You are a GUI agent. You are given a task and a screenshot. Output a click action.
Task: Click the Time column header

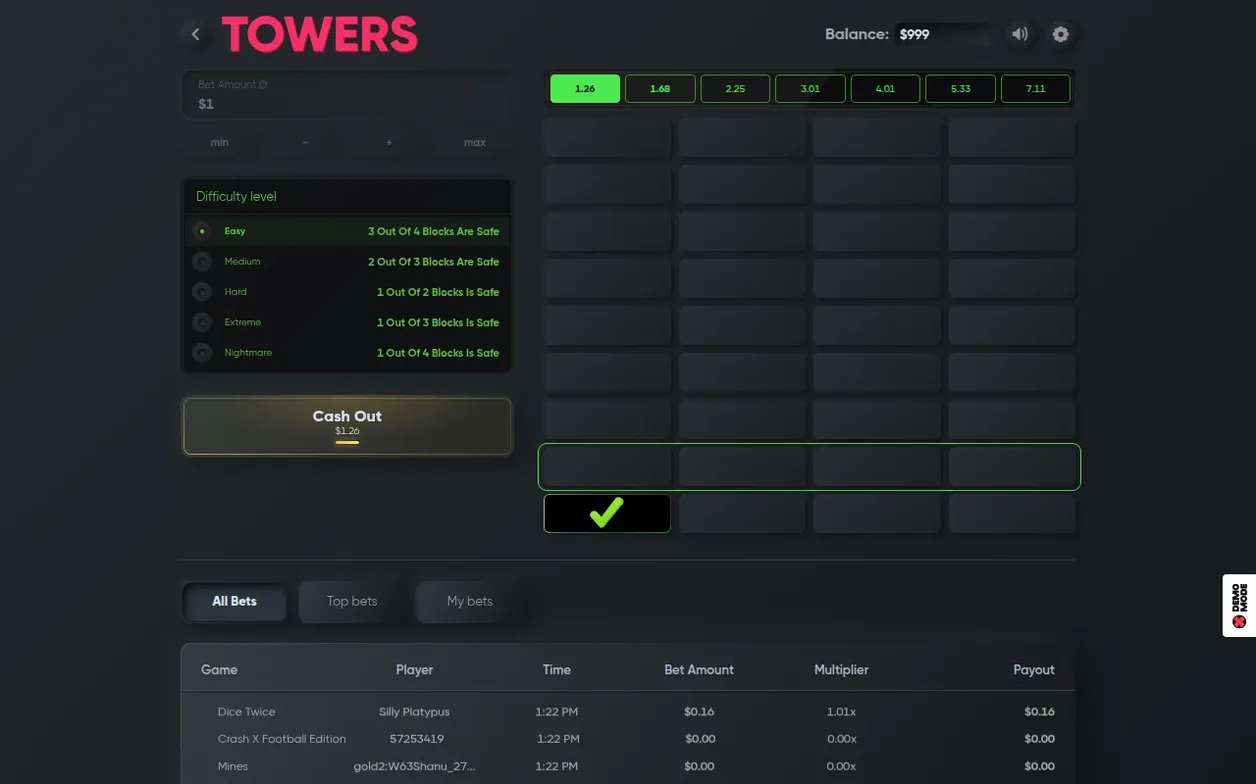coord(557,670)
